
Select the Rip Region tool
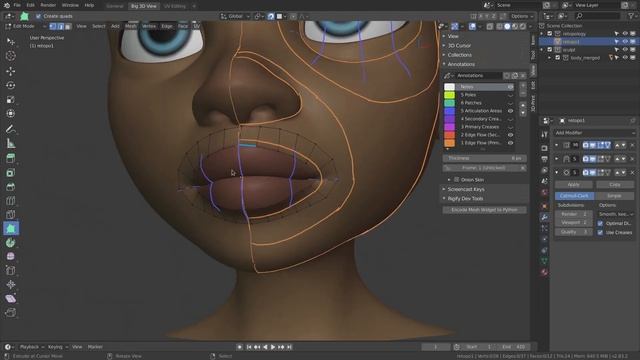point(11,313)
